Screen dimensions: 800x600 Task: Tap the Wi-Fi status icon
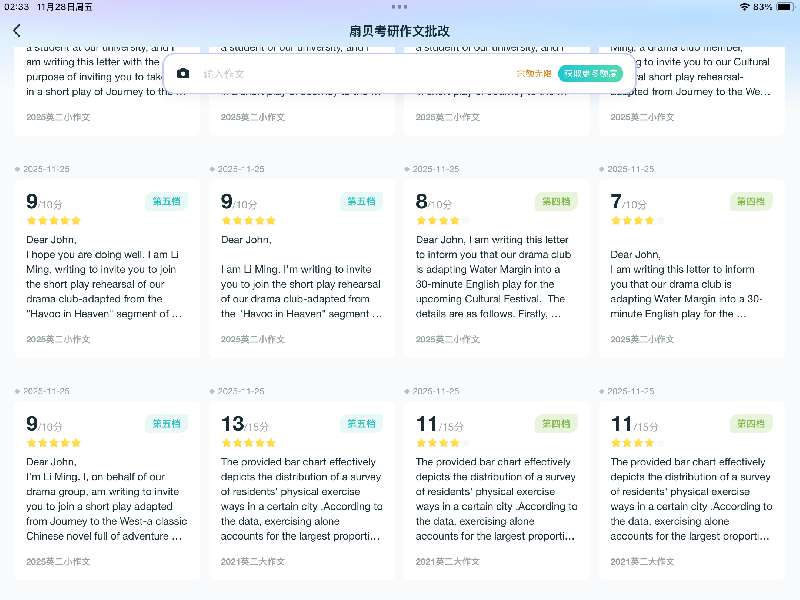[x=744, y=7]
